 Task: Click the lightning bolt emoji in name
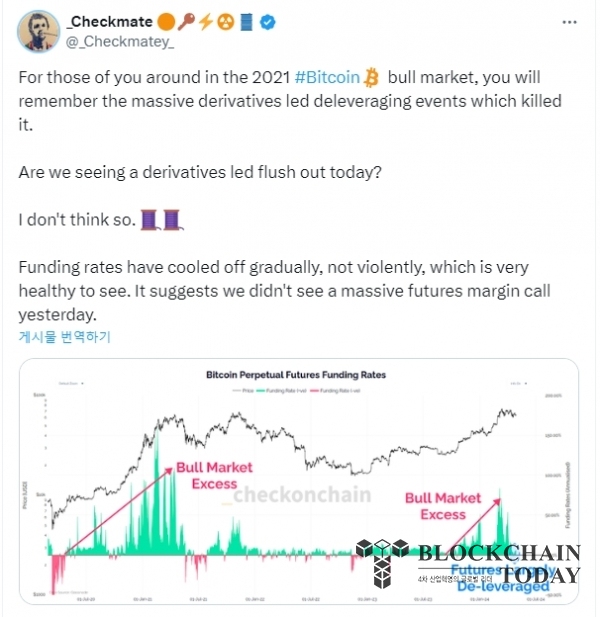[x=205, y=22]
